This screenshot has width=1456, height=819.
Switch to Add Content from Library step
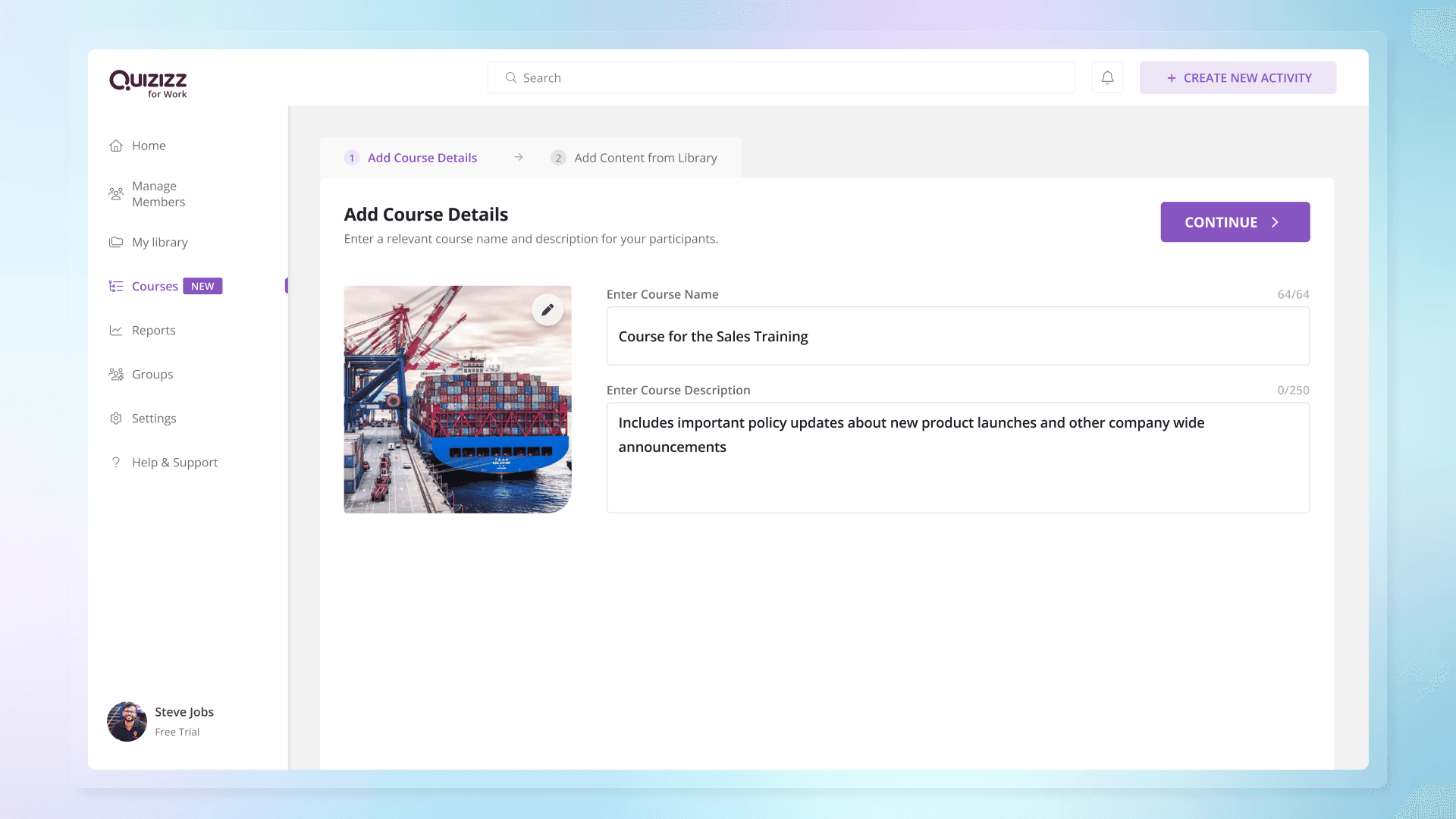point(645,158)
